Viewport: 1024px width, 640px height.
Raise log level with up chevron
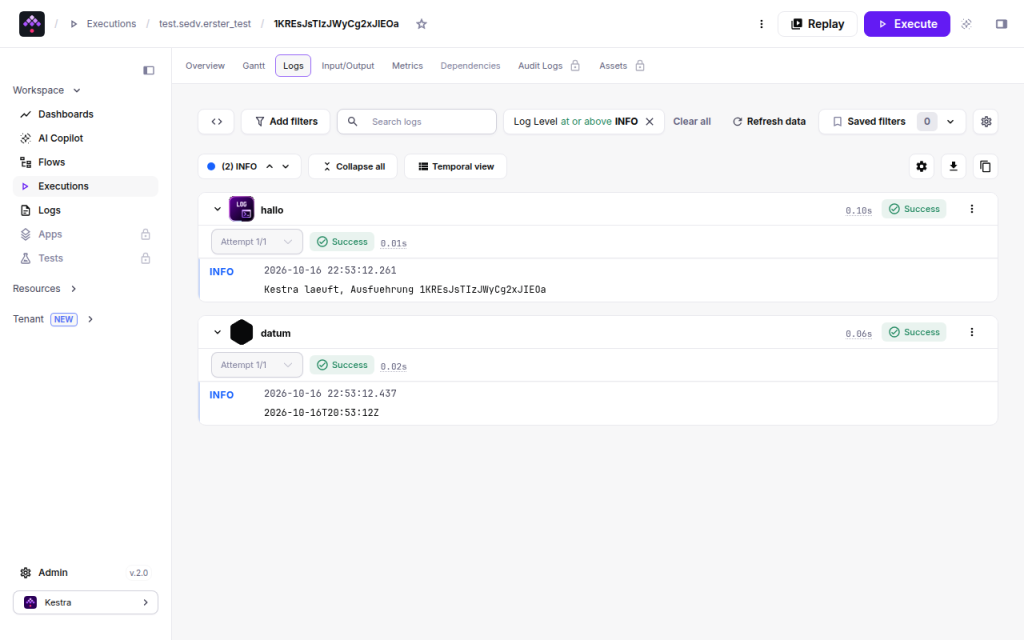tap(270, 167)
